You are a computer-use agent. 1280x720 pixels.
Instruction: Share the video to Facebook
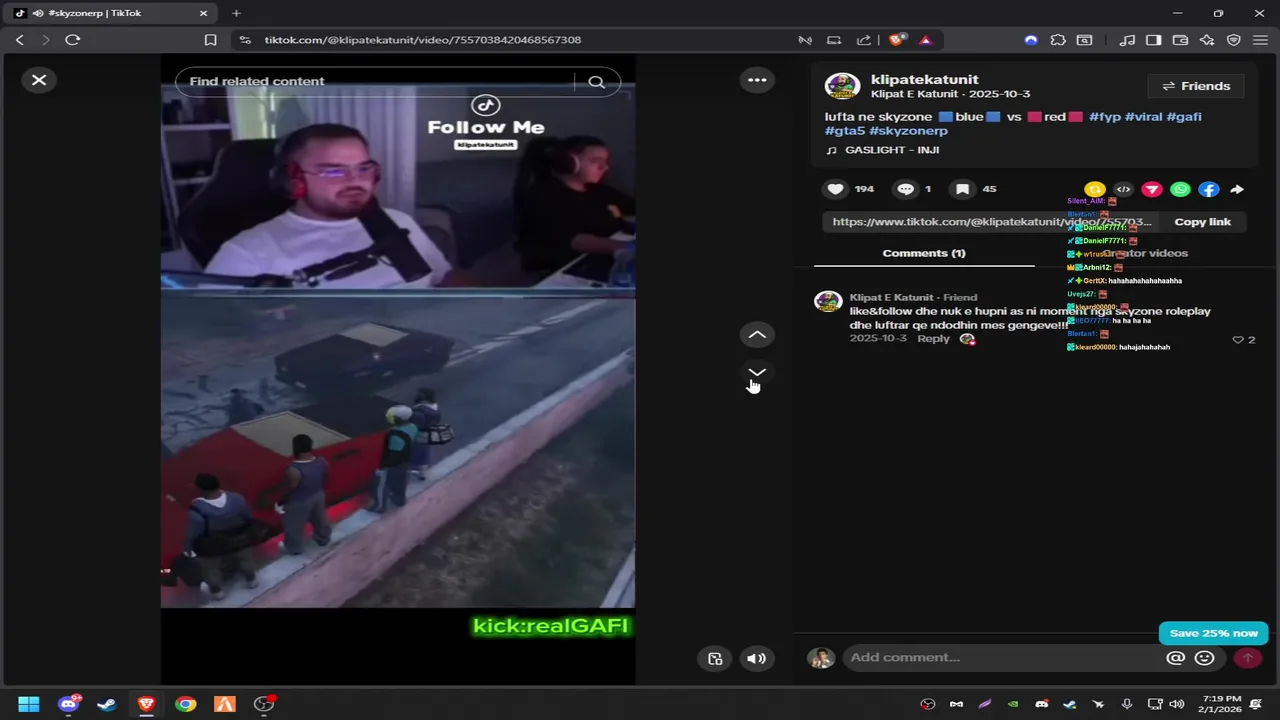[x=1209, y=189]
